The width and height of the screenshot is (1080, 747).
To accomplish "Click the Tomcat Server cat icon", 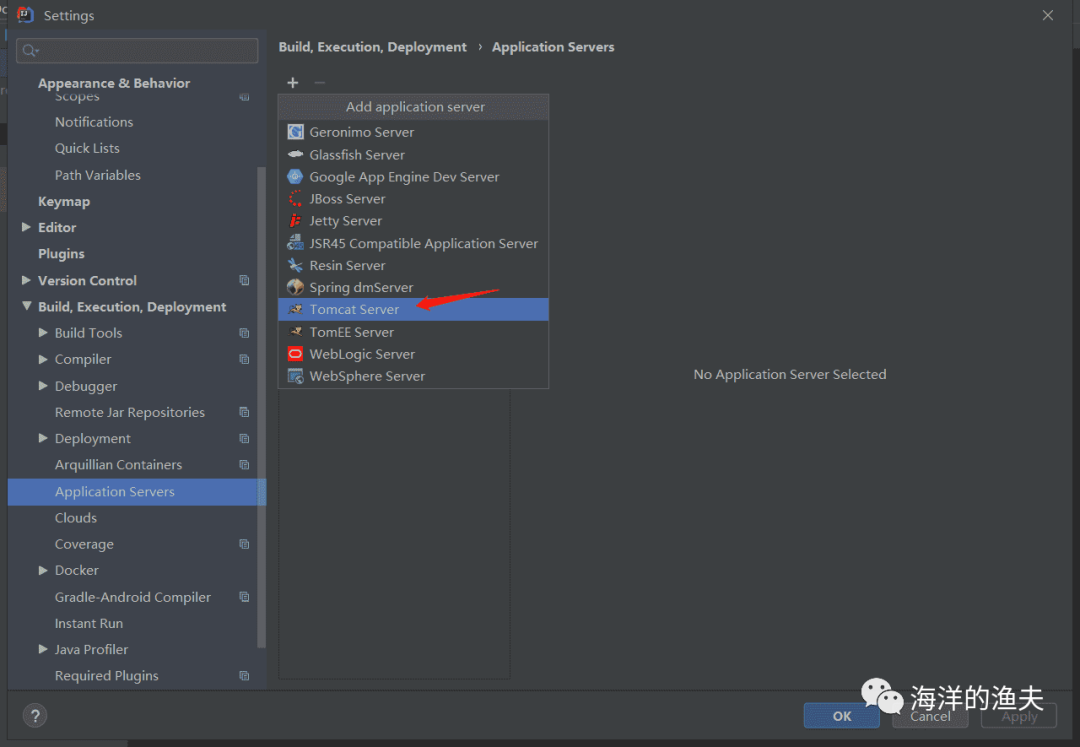I will 295,309.
